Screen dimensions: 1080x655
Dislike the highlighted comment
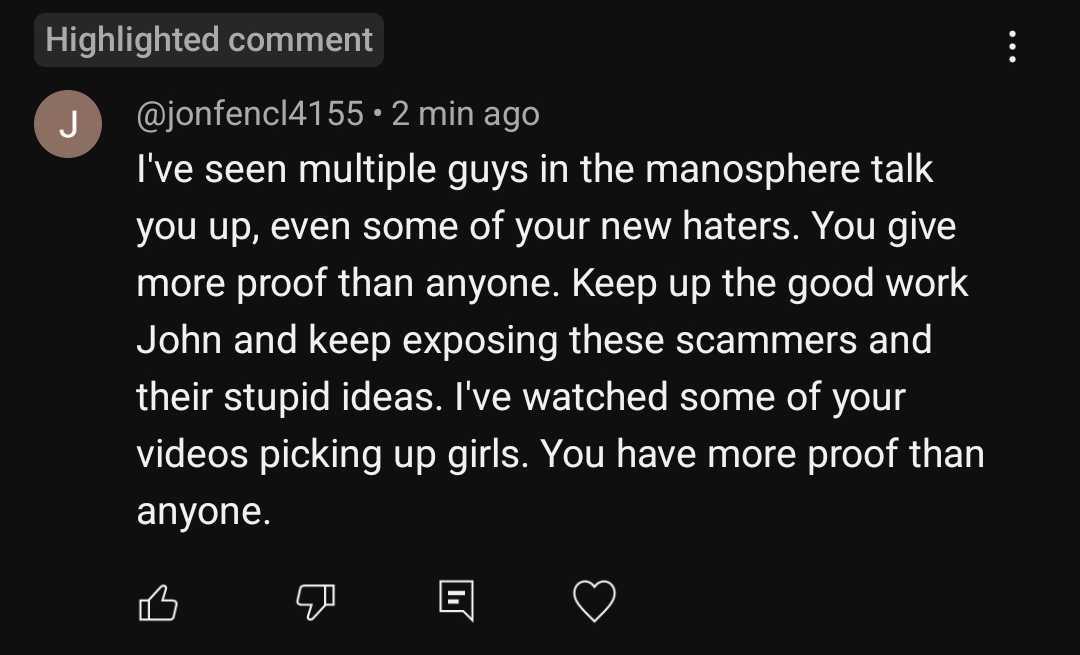[x=314, y=601]
